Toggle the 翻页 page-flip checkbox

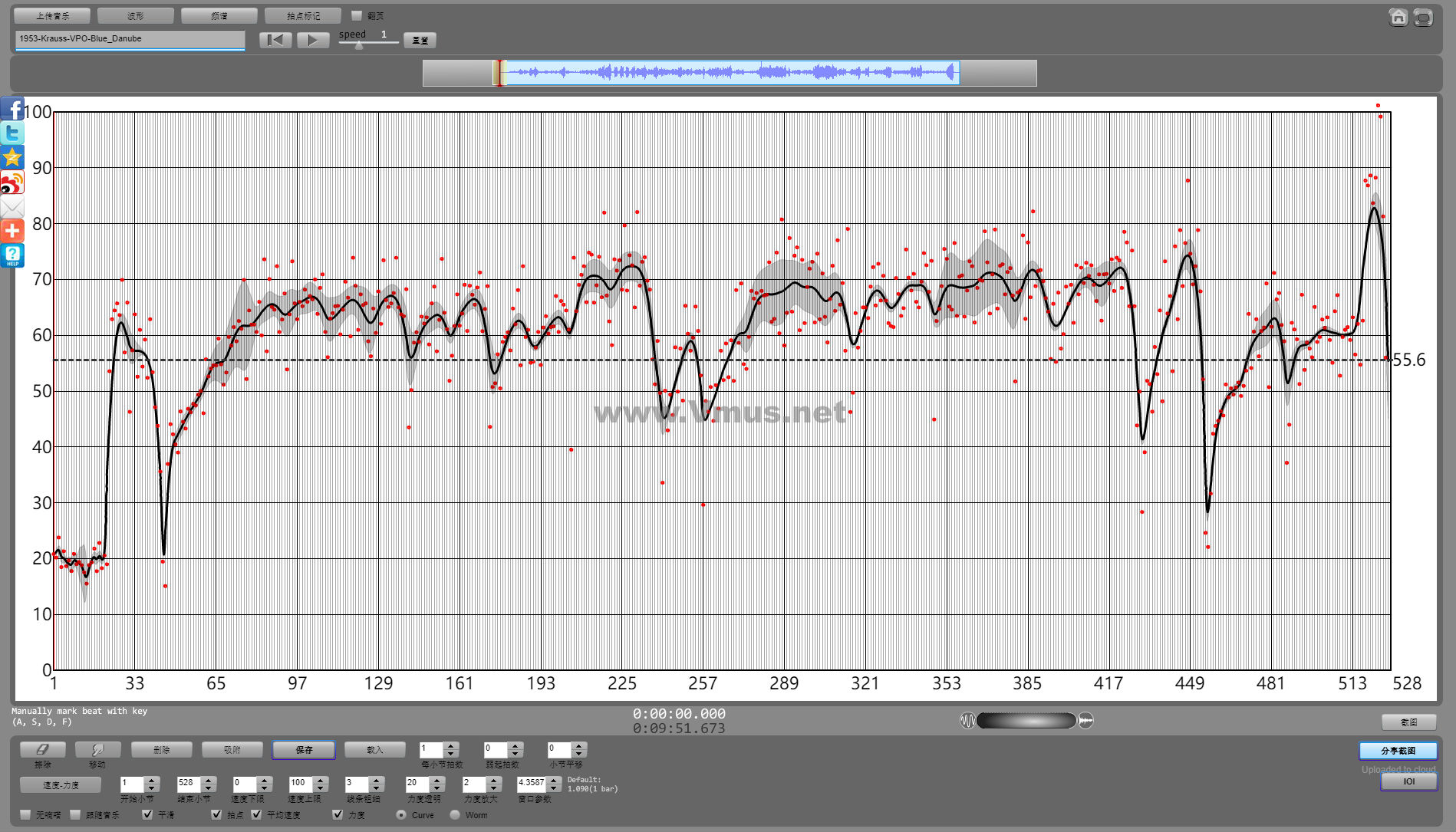(x=357, y=15)
